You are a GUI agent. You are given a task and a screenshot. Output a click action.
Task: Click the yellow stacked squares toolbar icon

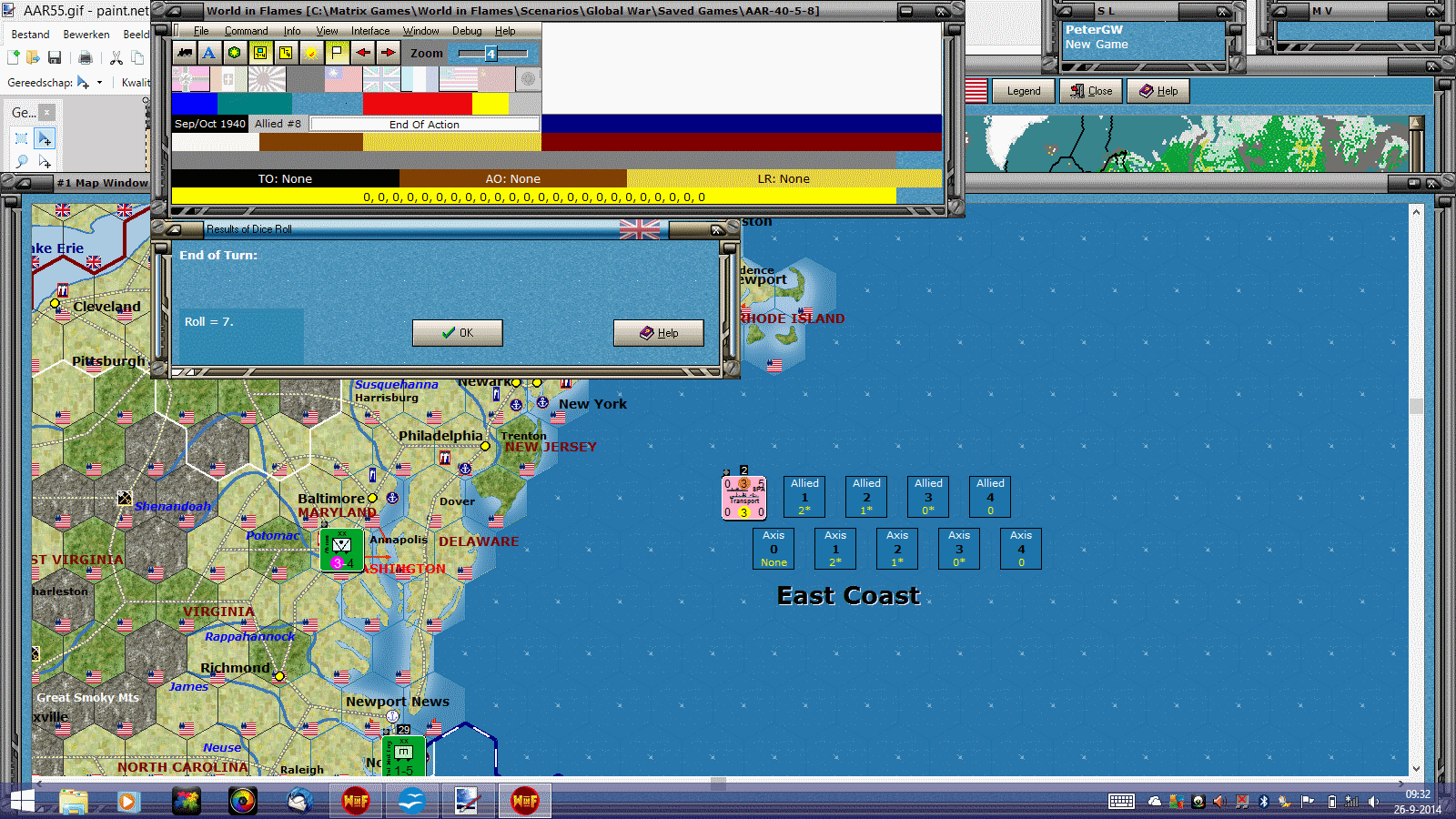pos(286,53)
